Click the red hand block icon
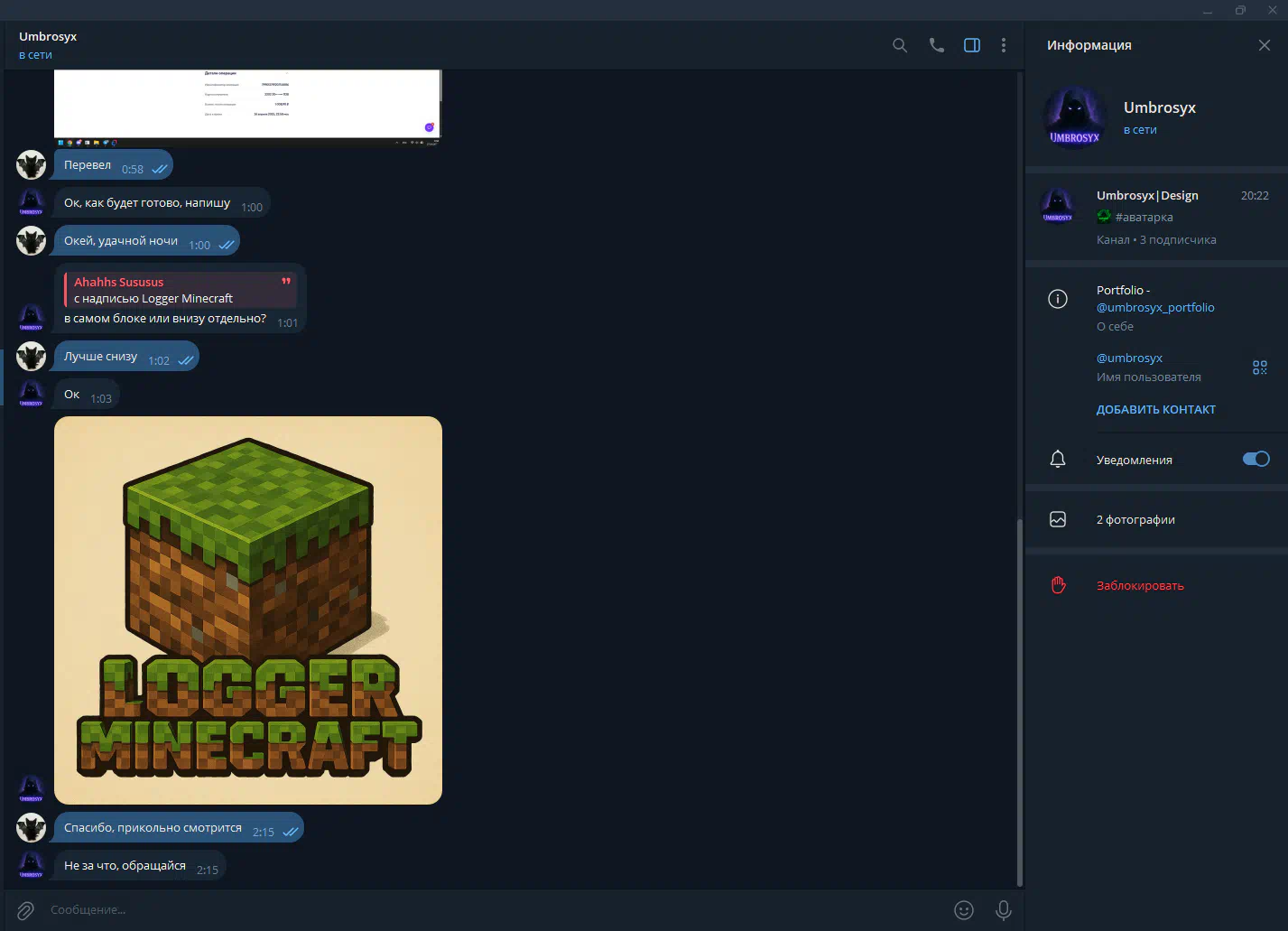Image resolution: width=1288 pixels, height=931 pixels. click(1058, 585)
